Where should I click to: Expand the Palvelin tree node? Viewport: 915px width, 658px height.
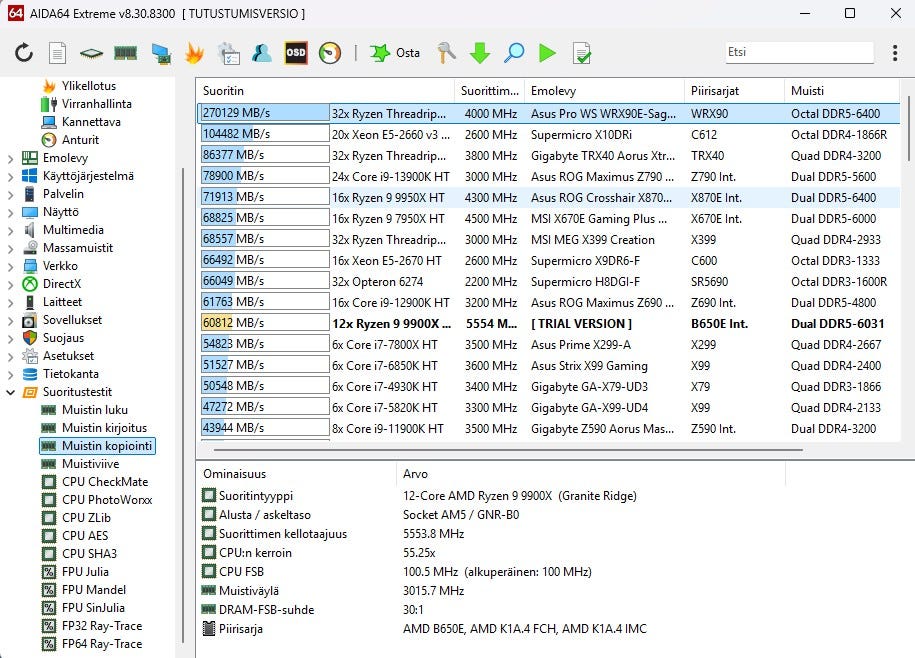(x=11, y=195)
